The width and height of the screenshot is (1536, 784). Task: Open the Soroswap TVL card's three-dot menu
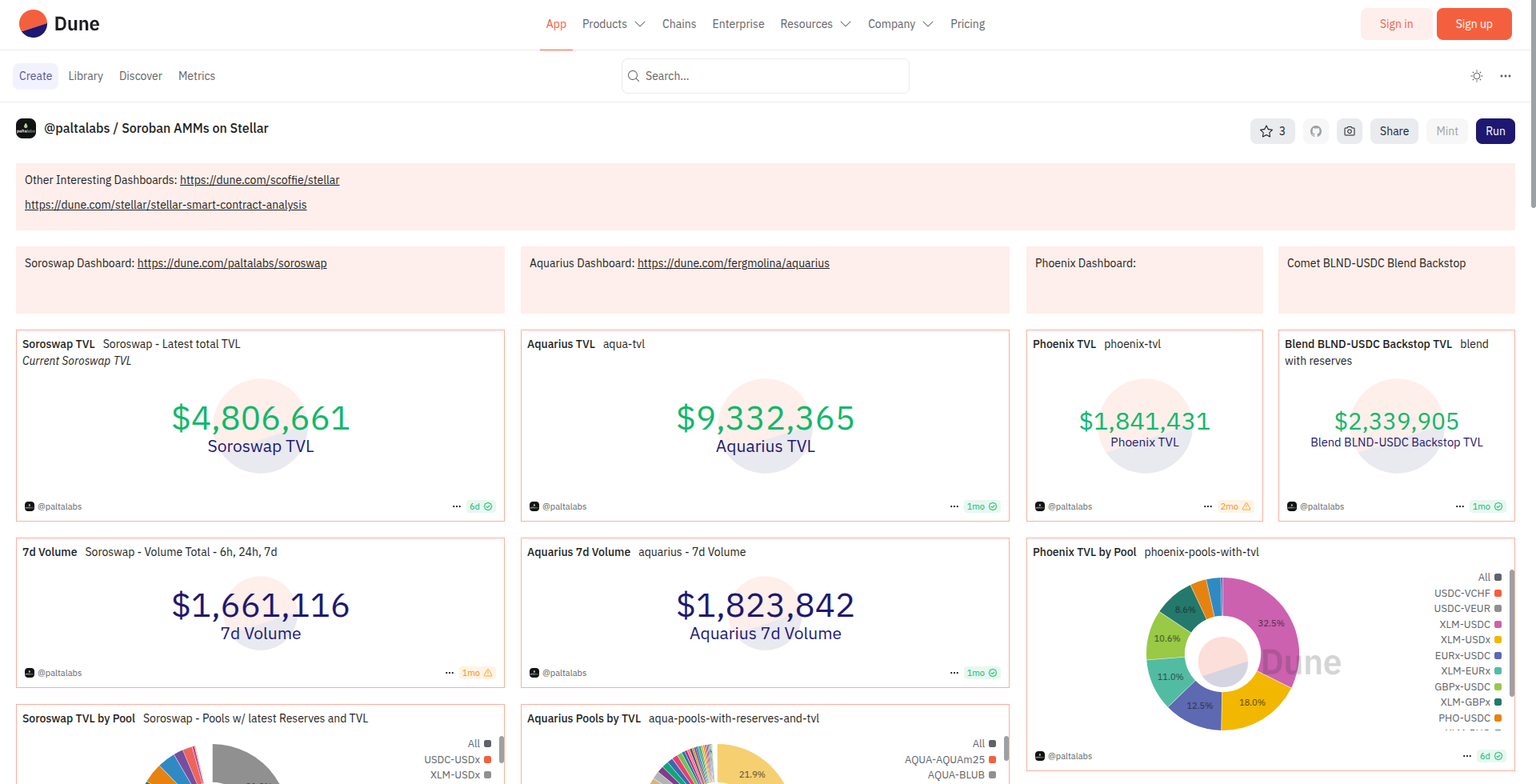[x=457, y=506]
